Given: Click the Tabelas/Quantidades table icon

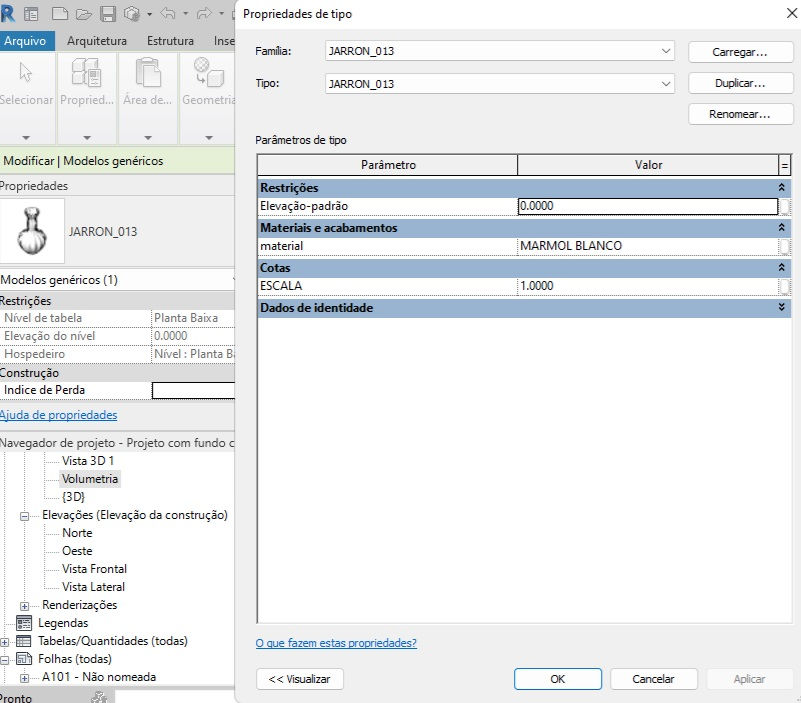Looking at the screenshot, I should 24,641.
